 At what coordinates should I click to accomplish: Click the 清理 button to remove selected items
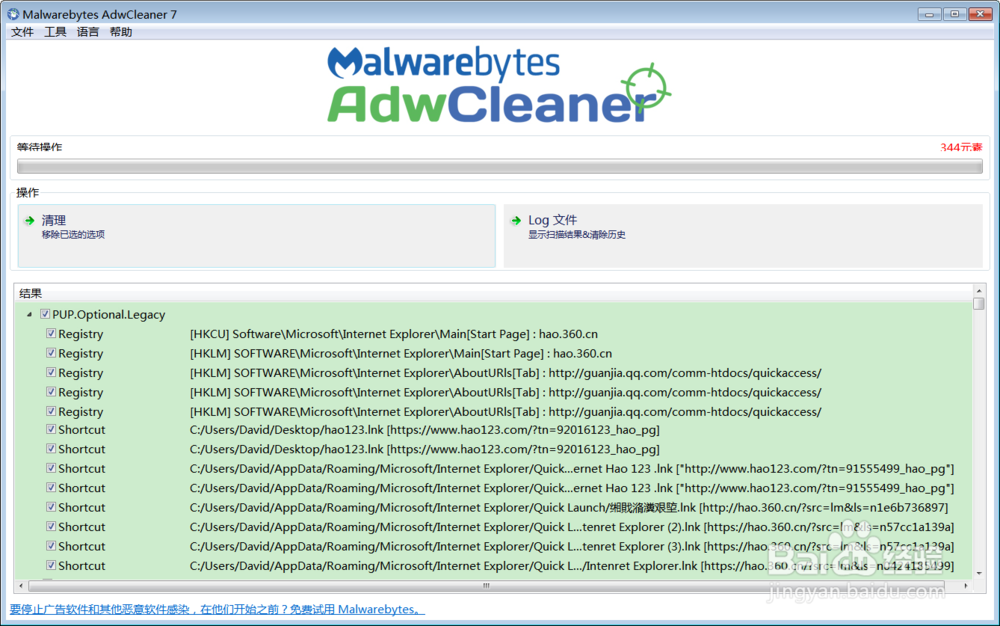256,236
